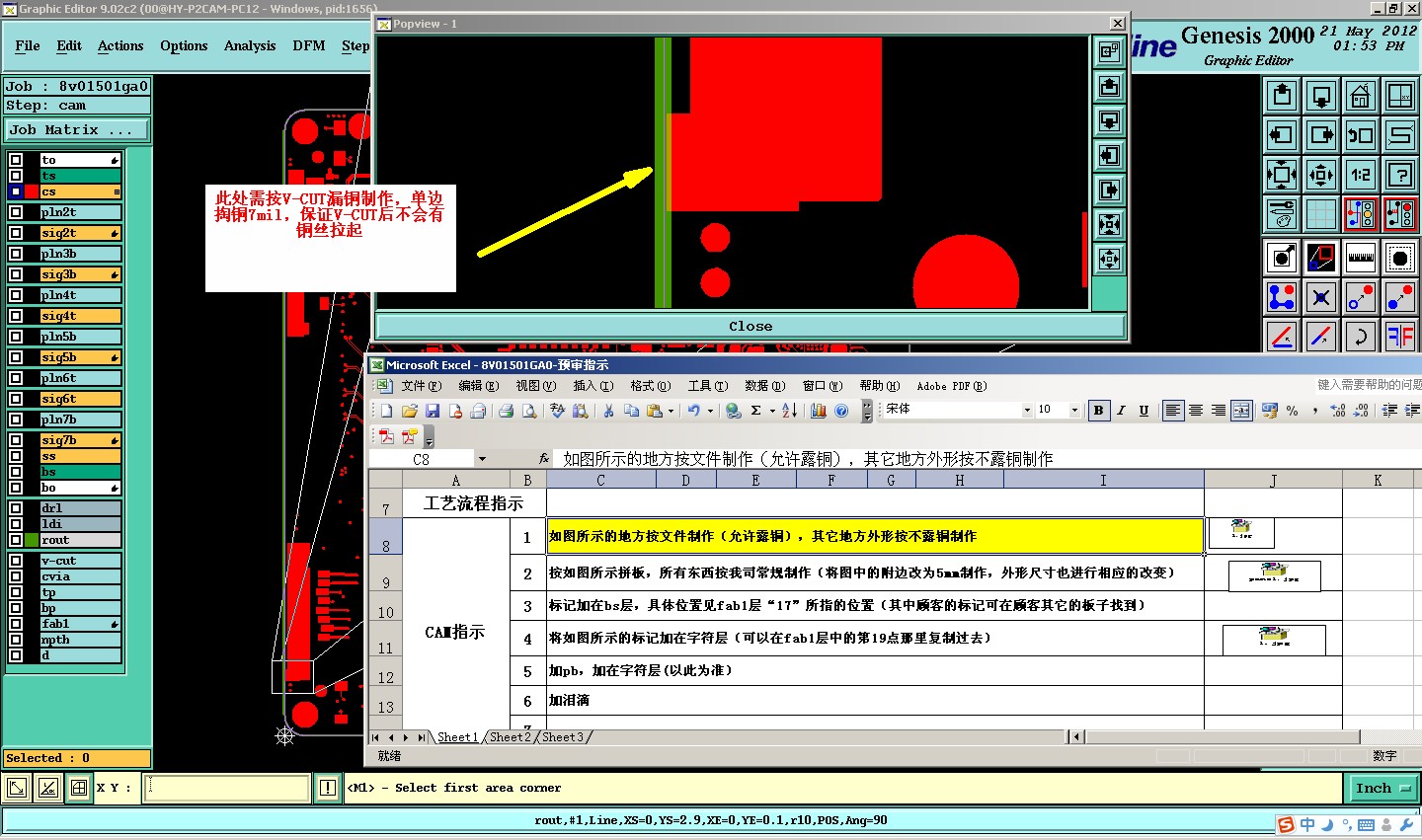Open the Inch units dropdown
This screenshot has height=840, width=1422.
coord(1382,788)
